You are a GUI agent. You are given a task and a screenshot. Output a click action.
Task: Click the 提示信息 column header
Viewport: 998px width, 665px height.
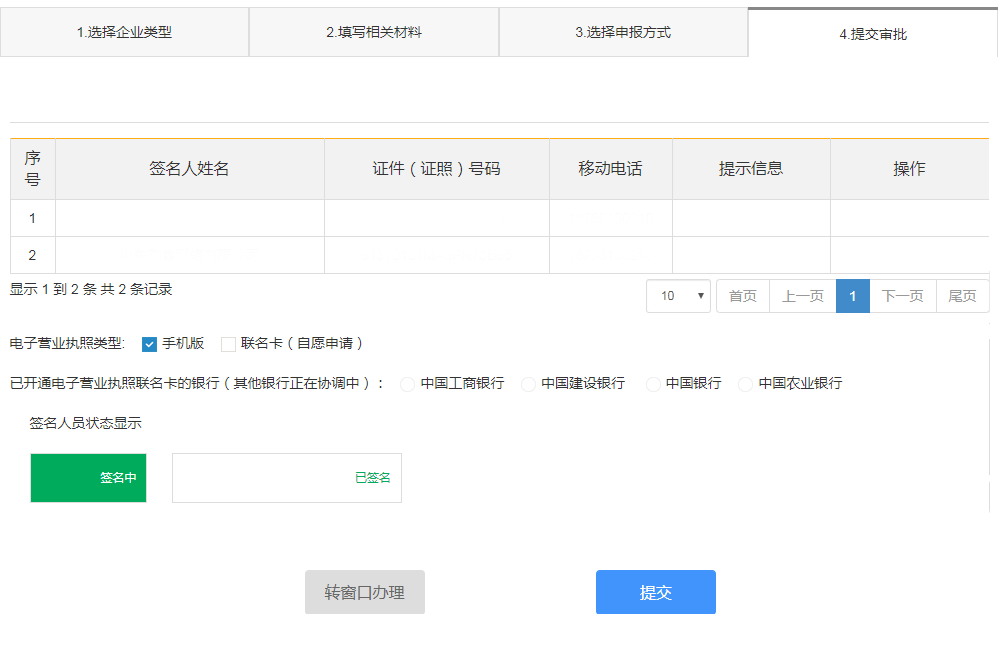click(x=751, y=169)
